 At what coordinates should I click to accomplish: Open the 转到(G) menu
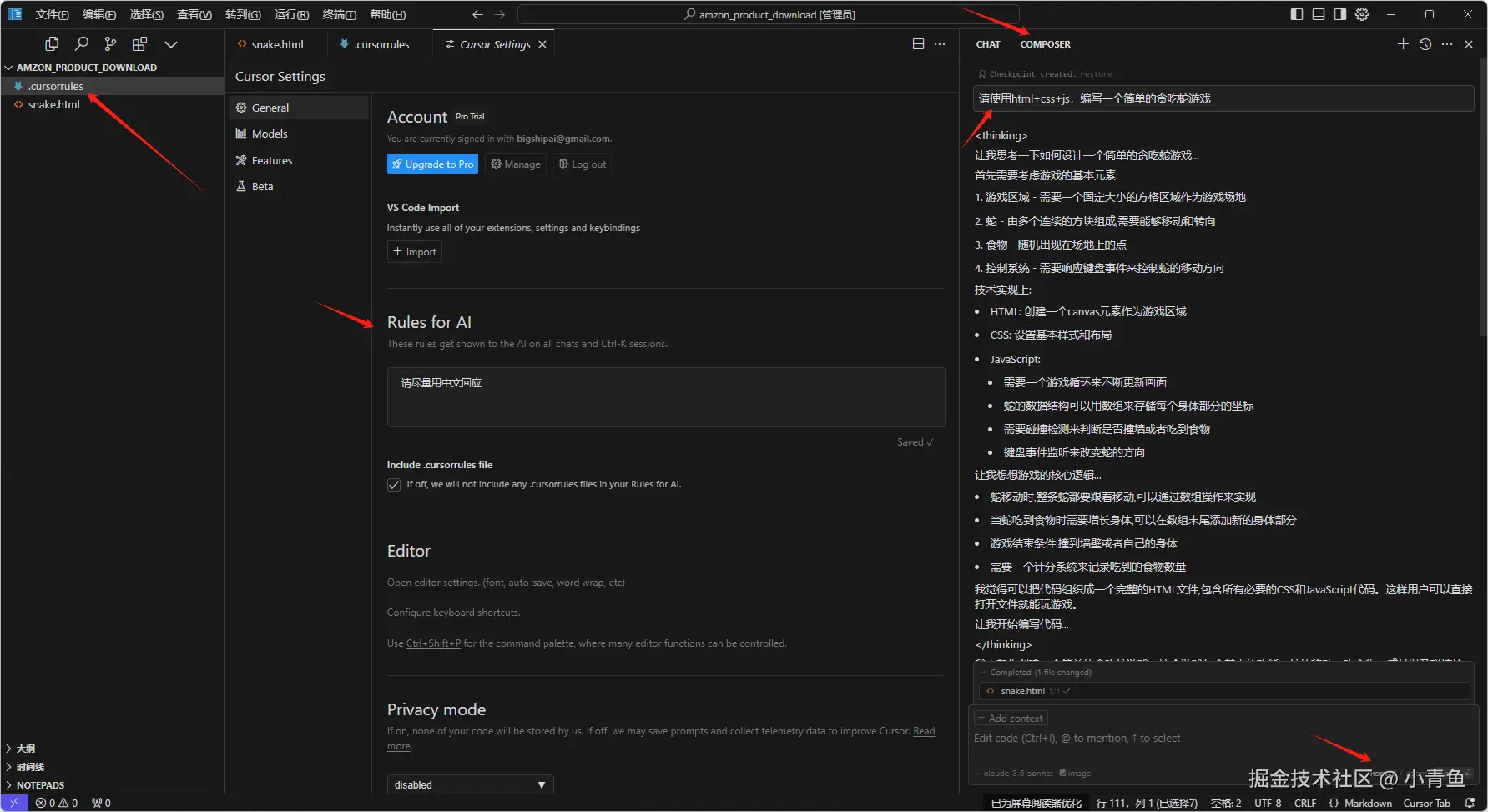pos(243,14)
